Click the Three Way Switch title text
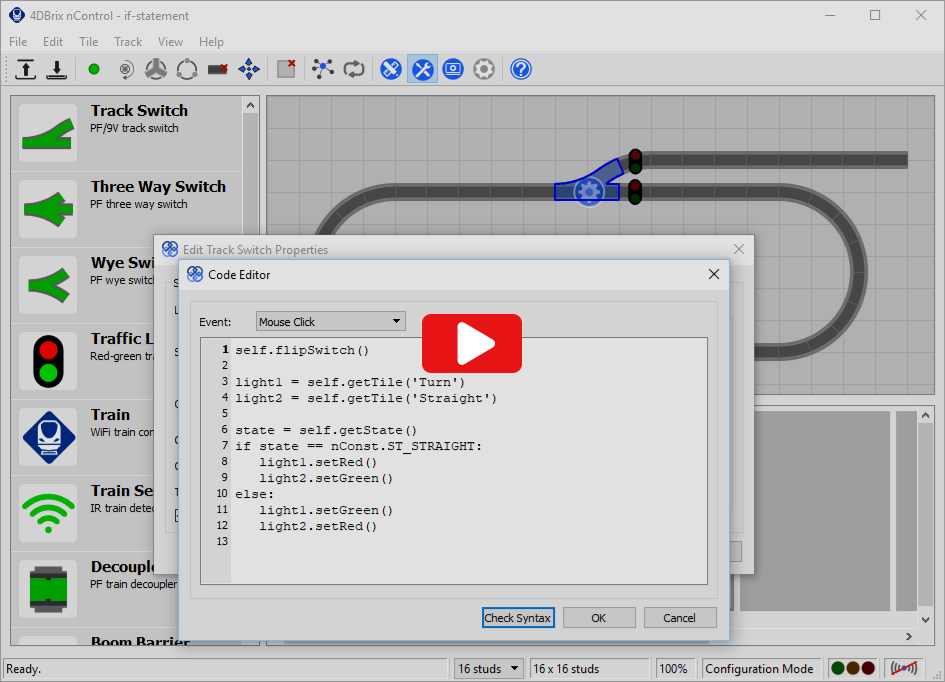Image resolution: width=945 pixels, height=682 pixels. pyautogui.click(x=159, y=187)
